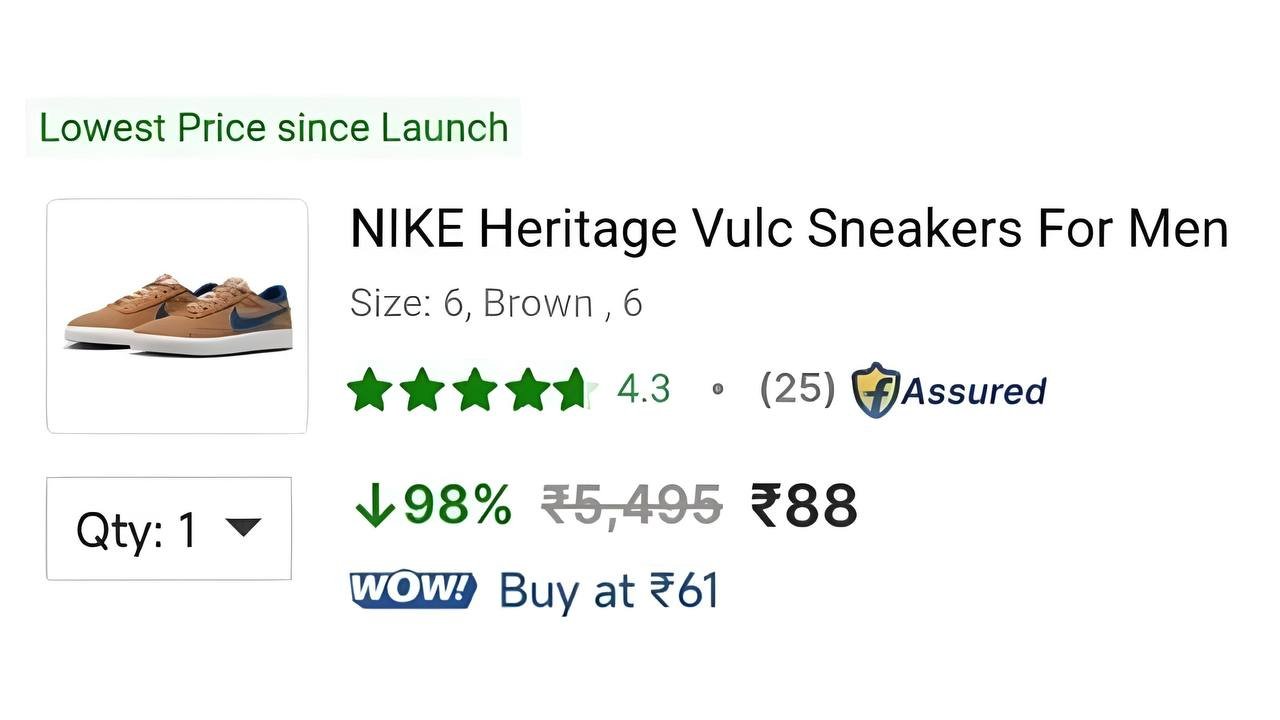Click the 98% discount percentage
The image size is (1280, 720).
(x=458, y=505)
